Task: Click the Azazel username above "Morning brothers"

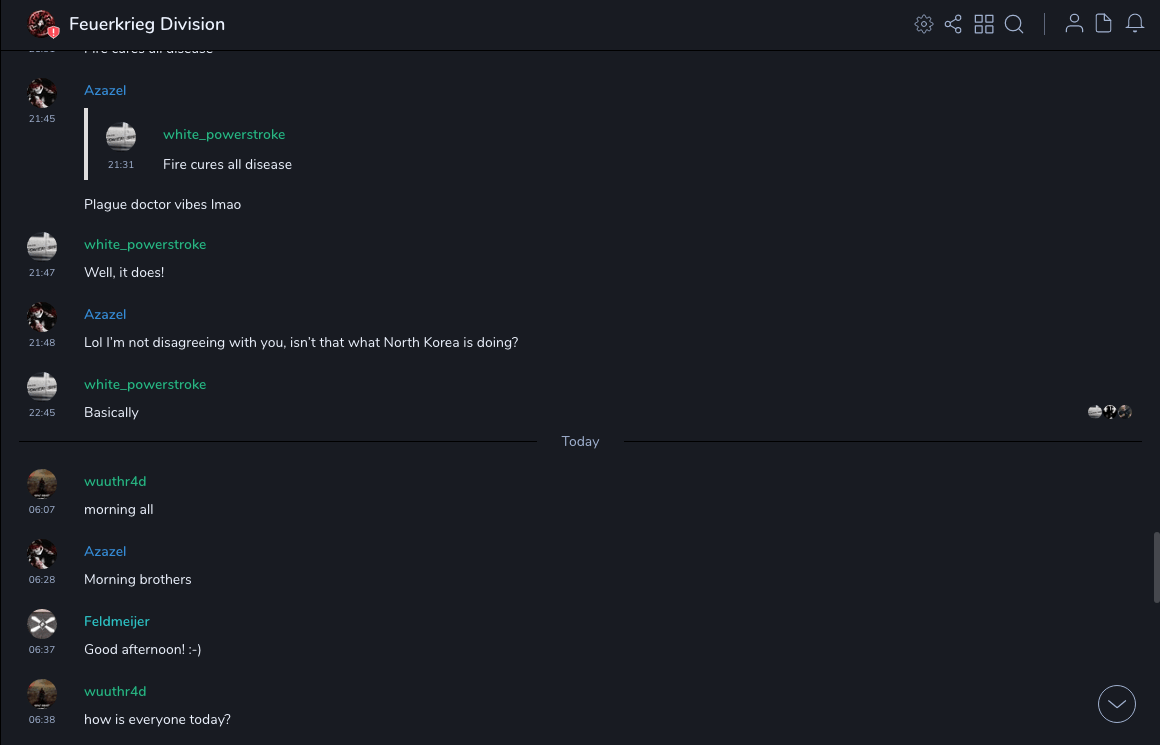Action: (x=105, y=551)
